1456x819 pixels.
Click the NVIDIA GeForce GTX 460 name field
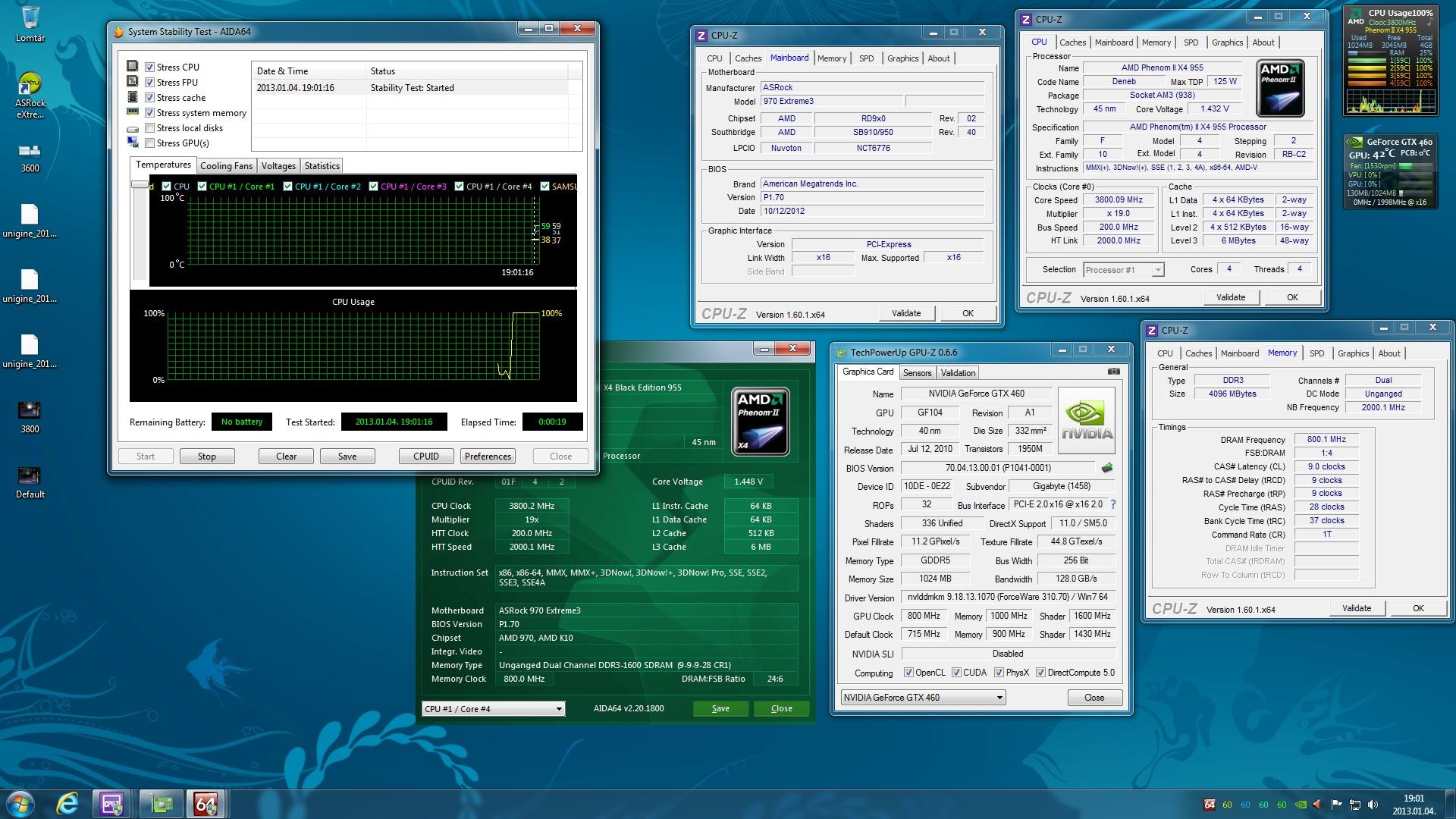tap(975, 394)
